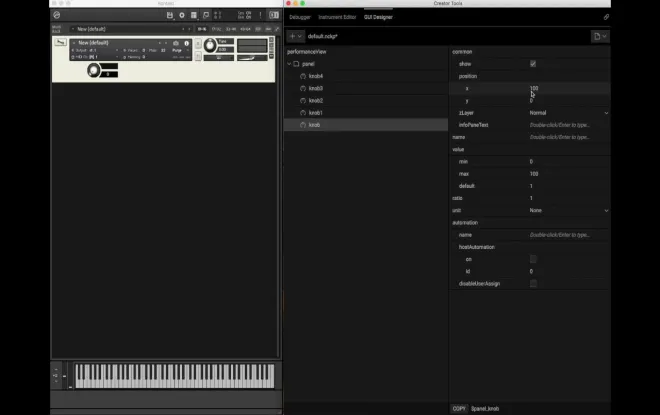
Task: Click the position y value field
Action: tap(568, 101)
